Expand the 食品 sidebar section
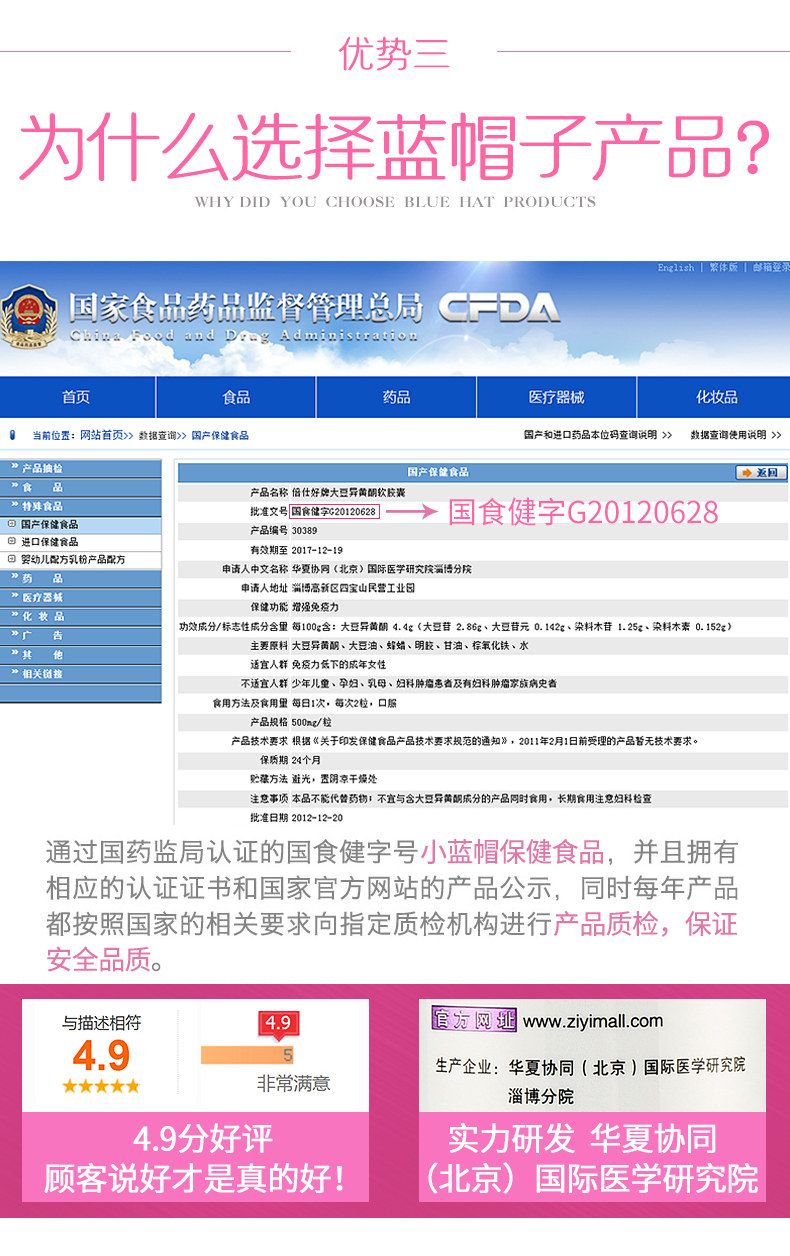The width and height of the screenshot is (790, 1256). (x=80, y=487)
